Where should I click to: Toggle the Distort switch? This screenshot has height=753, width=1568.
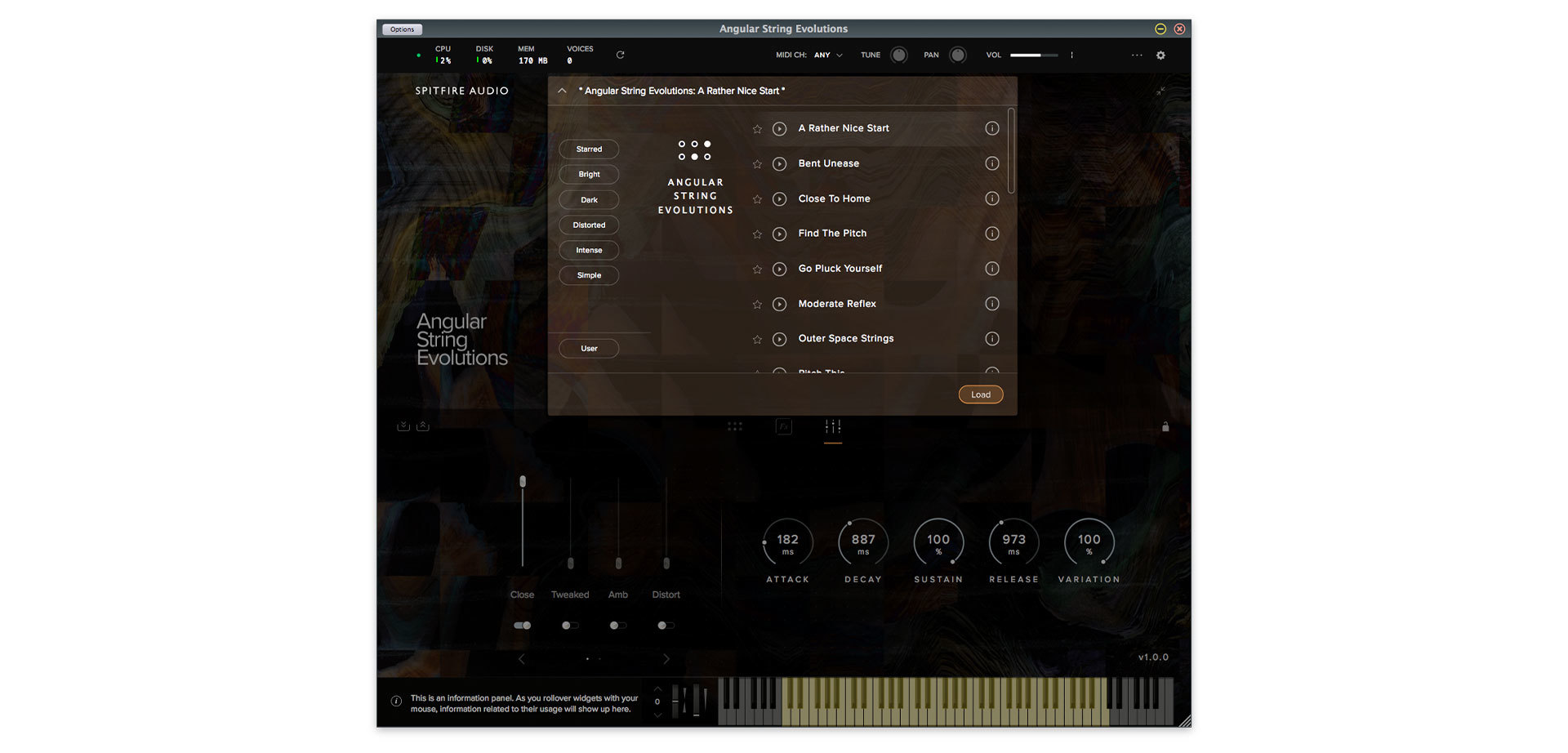[x=666, y=626]
